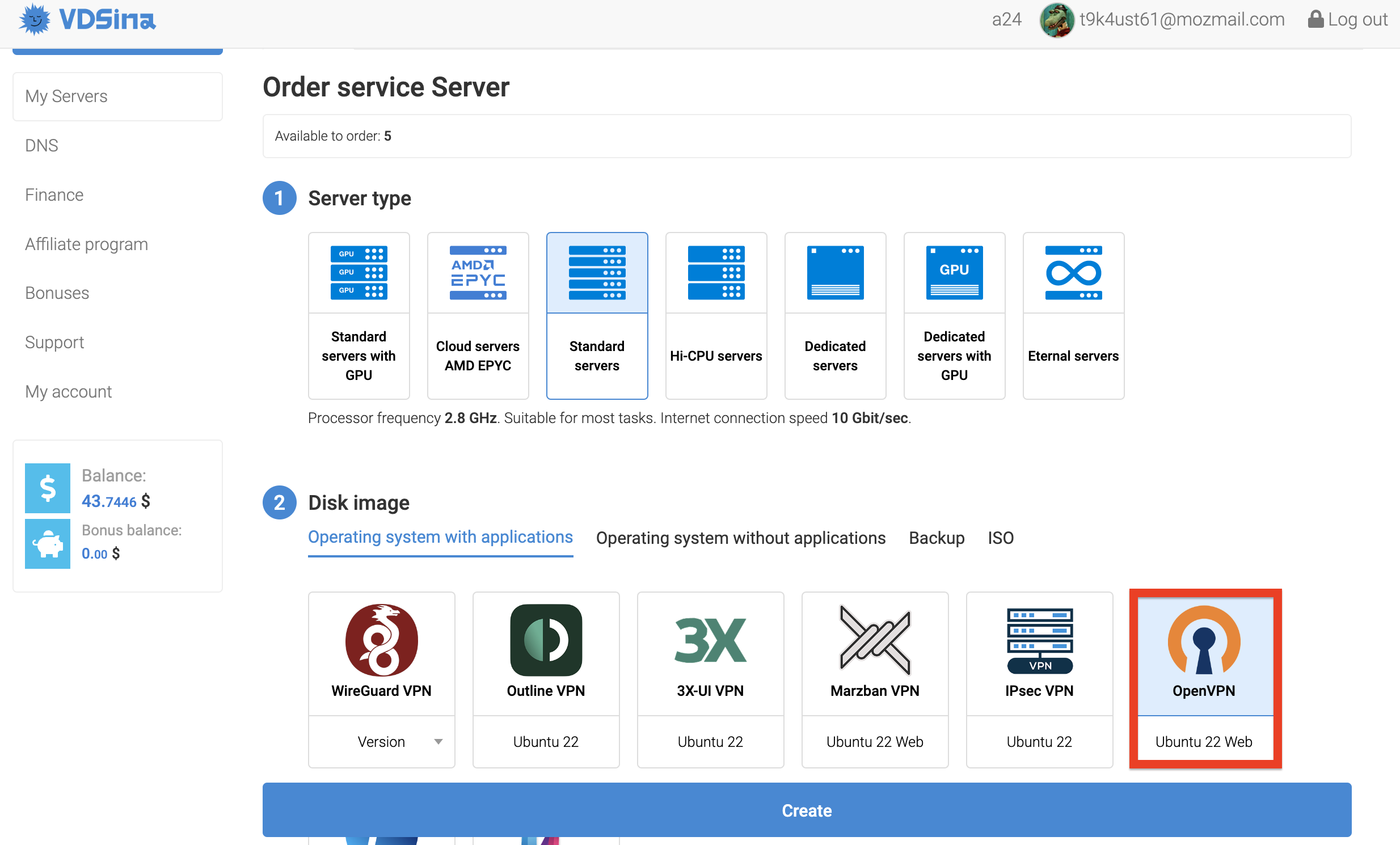Open the Support page
This screenshot has width=1400, height=845.
pyautogui.click(x=54, y=343)
